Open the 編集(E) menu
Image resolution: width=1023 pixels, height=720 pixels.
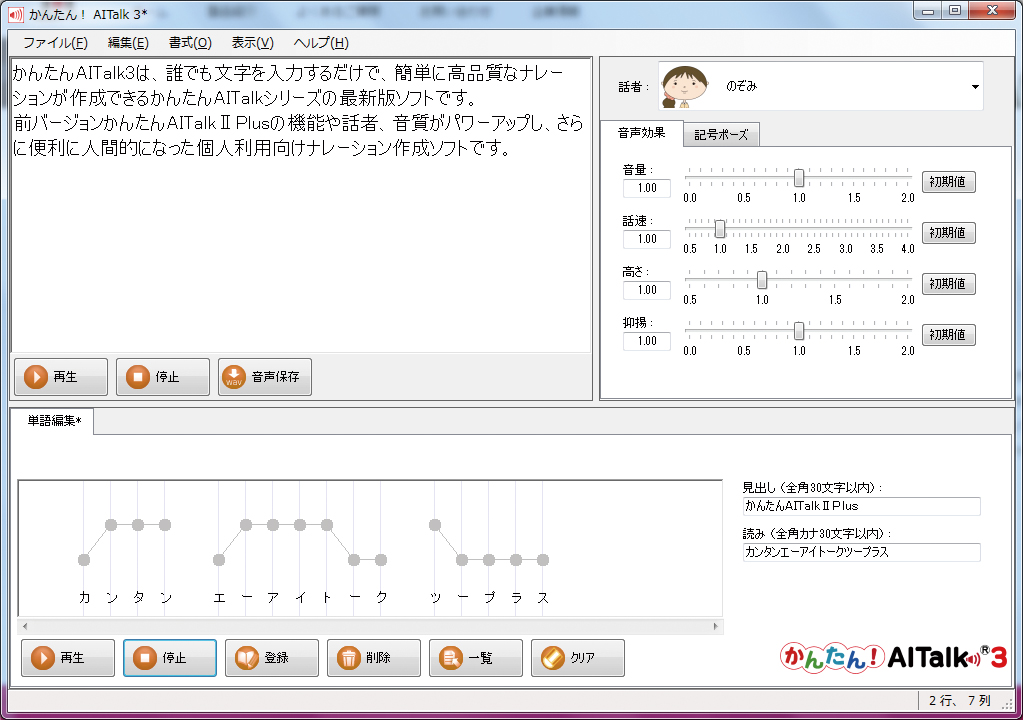click(x=128, y=43)
